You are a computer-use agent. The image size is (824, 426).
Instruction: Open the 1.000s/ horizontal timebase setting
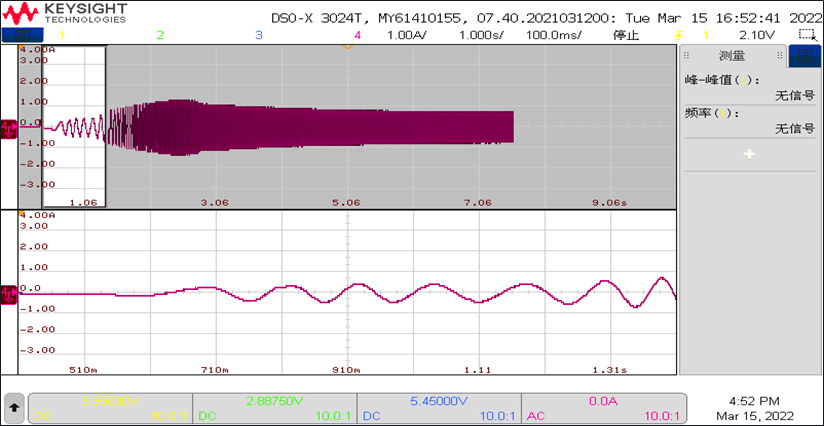480,35
